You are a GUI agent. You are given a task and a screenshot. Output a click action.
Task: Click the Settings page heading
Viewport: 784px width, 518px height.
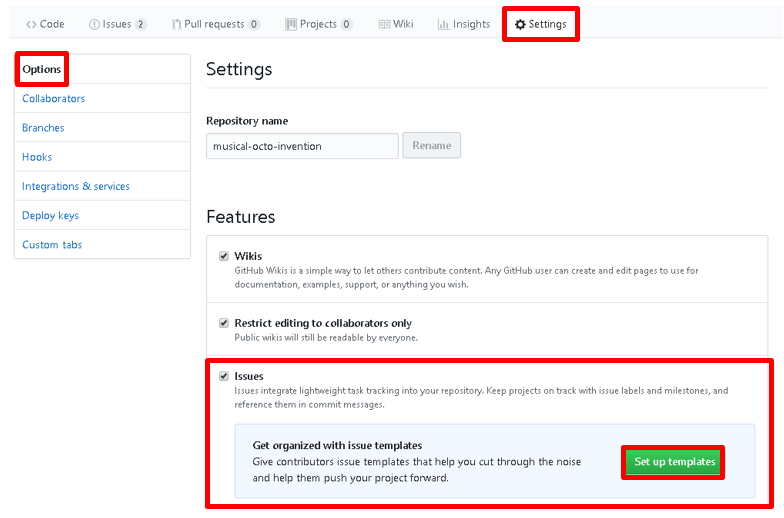pos(239,69)
